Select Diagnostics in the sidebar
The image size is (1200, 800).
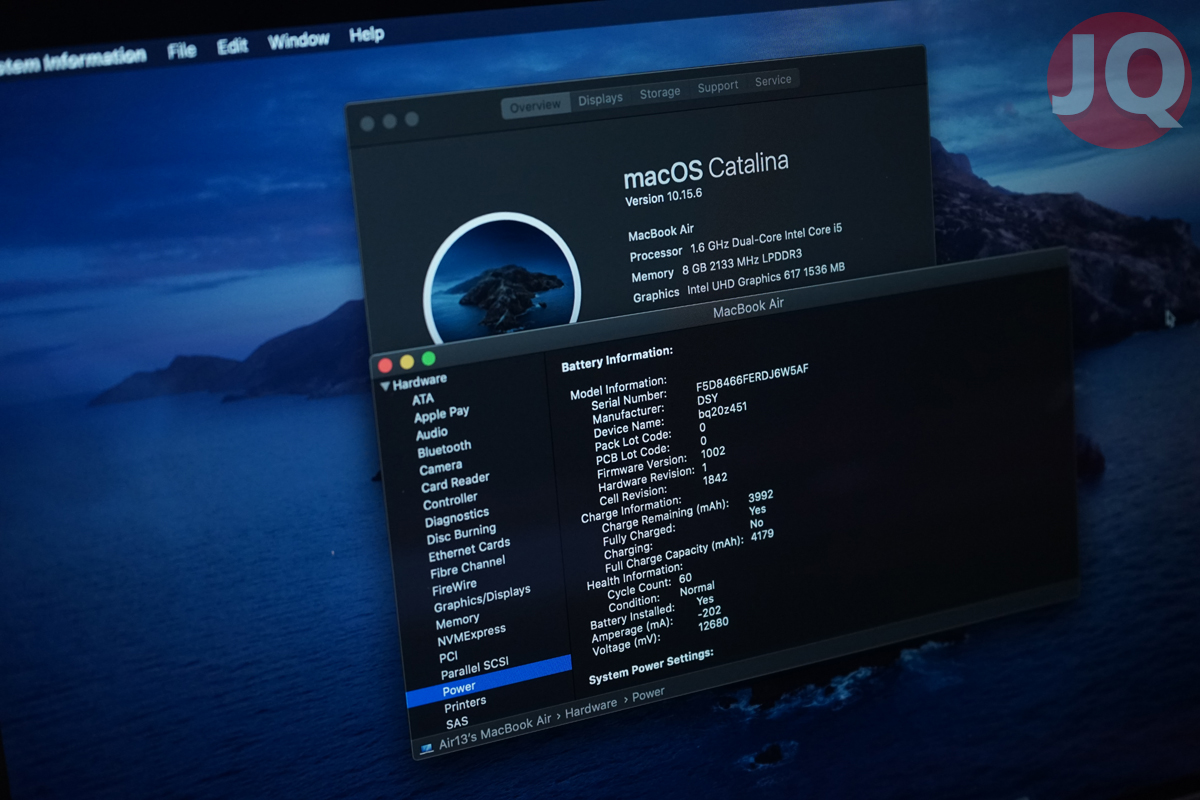457,517
